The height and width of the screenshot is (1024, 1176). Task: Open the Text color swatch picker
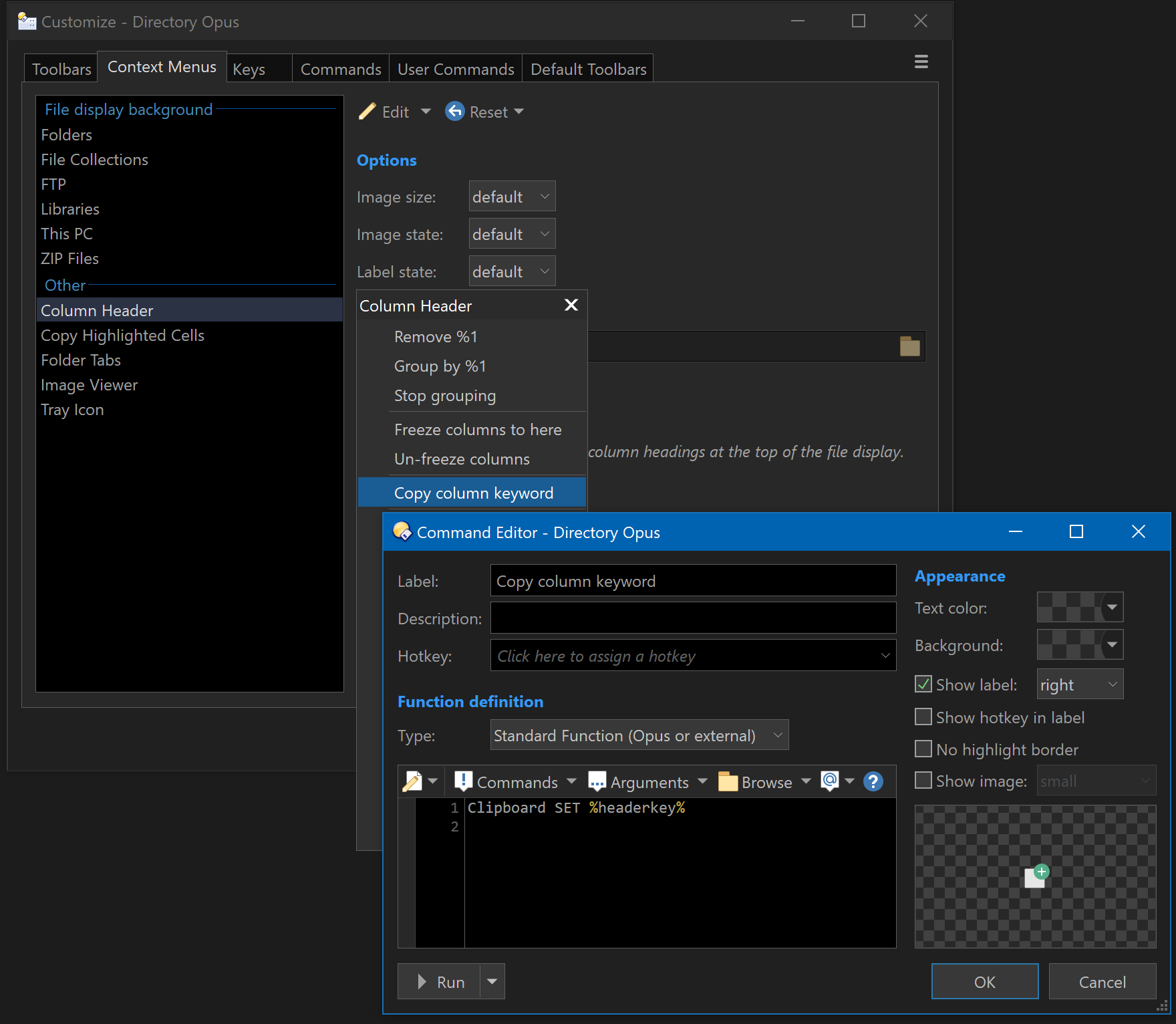pos(1079,608)
